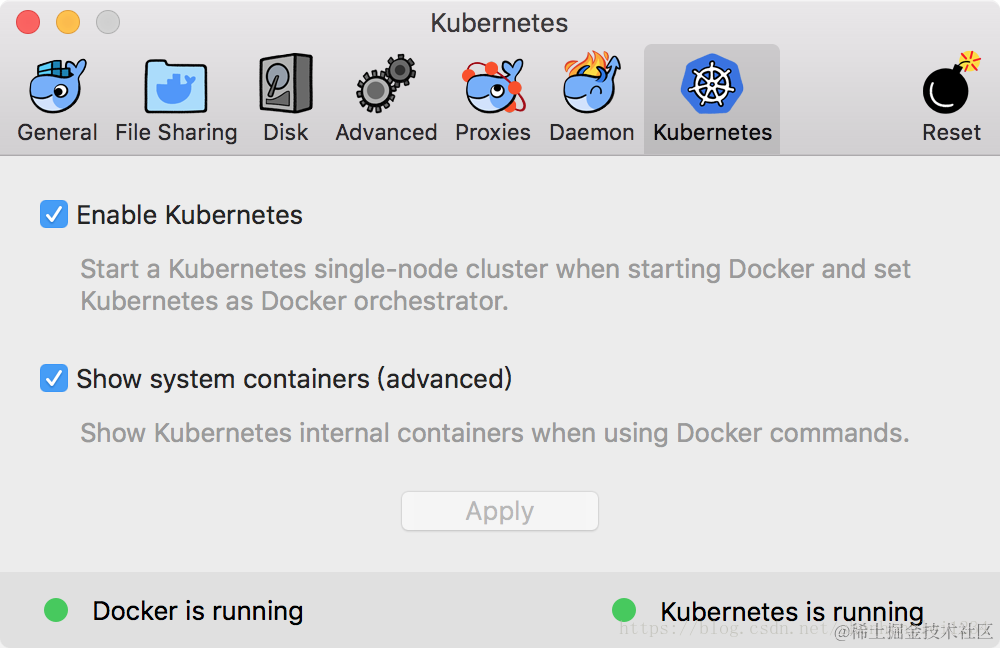Select the Proxies whale icon
This screenshot has height=648, width=1000.
pos(493,85)
